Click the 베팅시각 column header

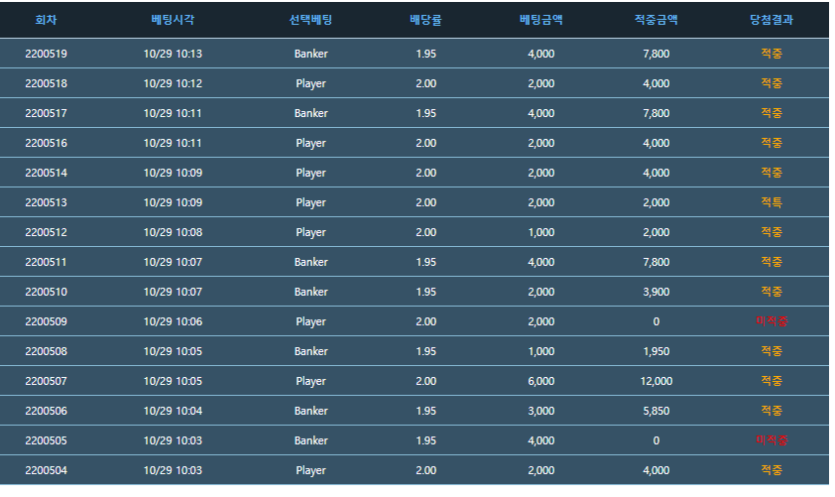click(x=173, y=20)
